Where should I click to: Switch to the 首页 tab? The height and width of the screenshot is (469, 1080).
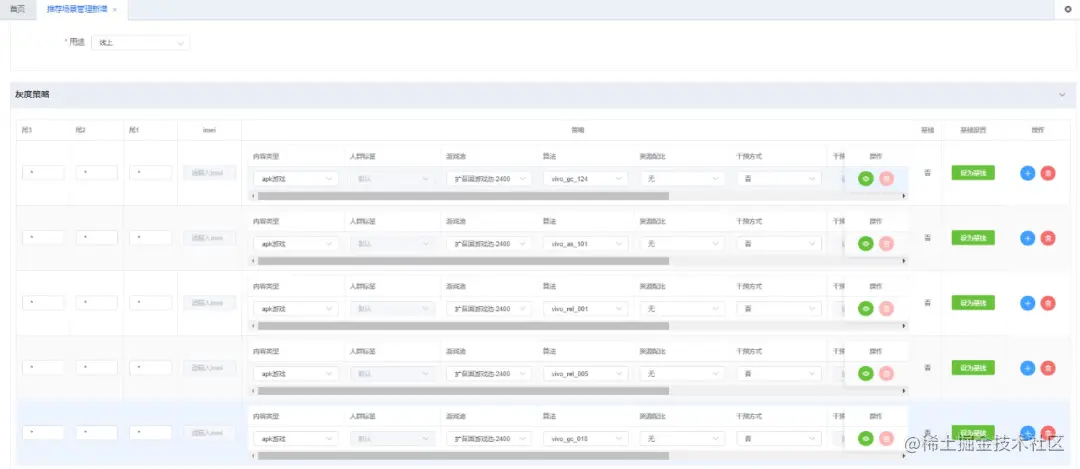(17, 10)
